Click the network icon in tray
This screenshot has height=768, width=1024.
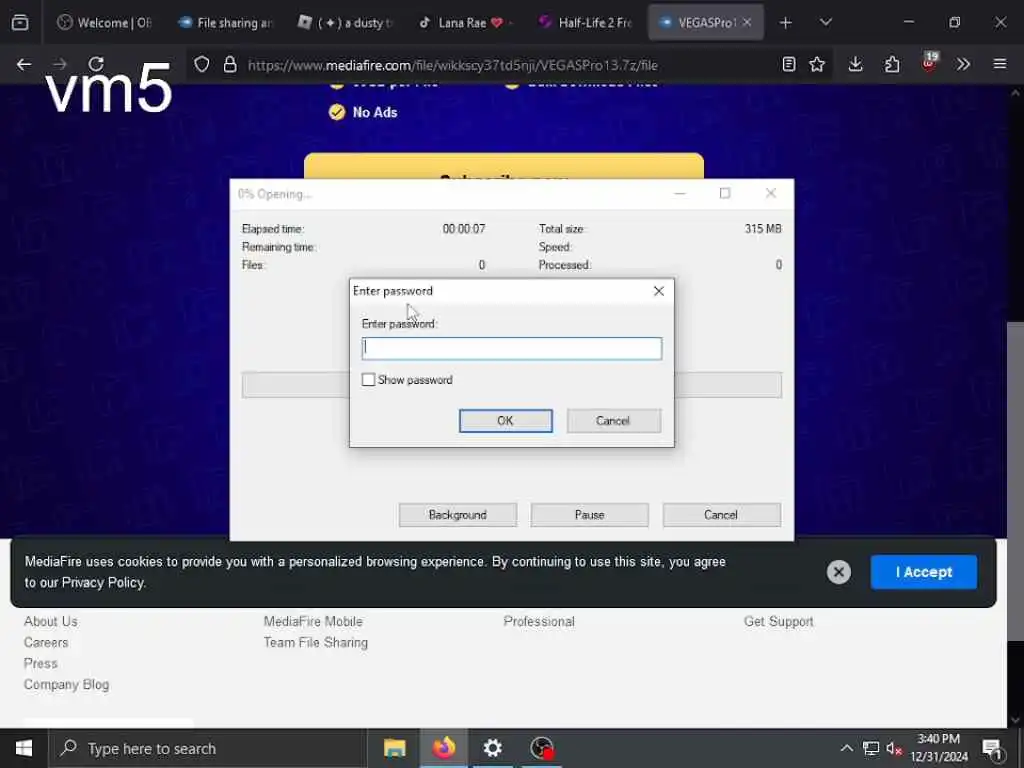tap(871, 748)
